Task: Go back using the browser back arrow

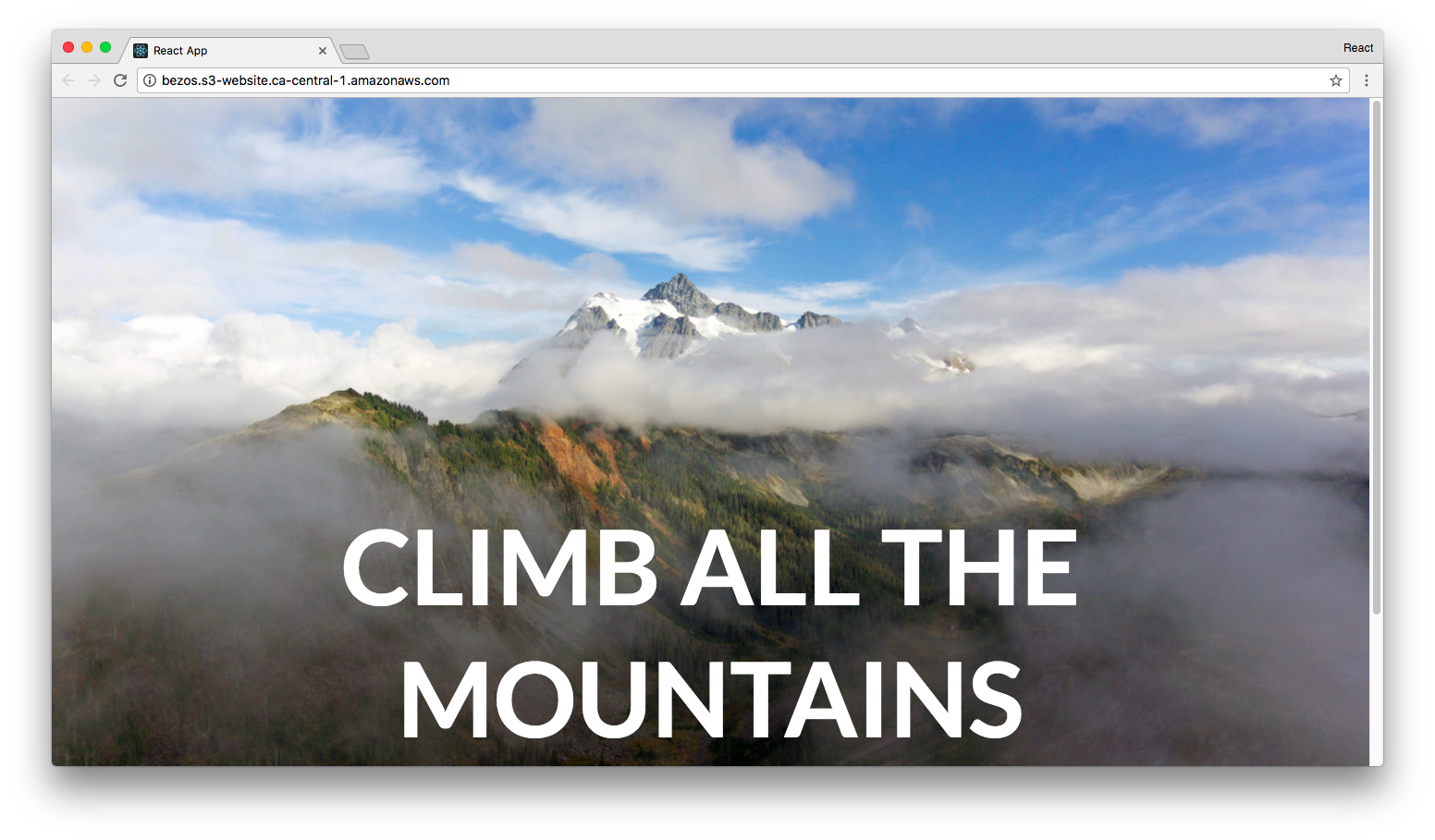Action: click(x=68, y=80)
